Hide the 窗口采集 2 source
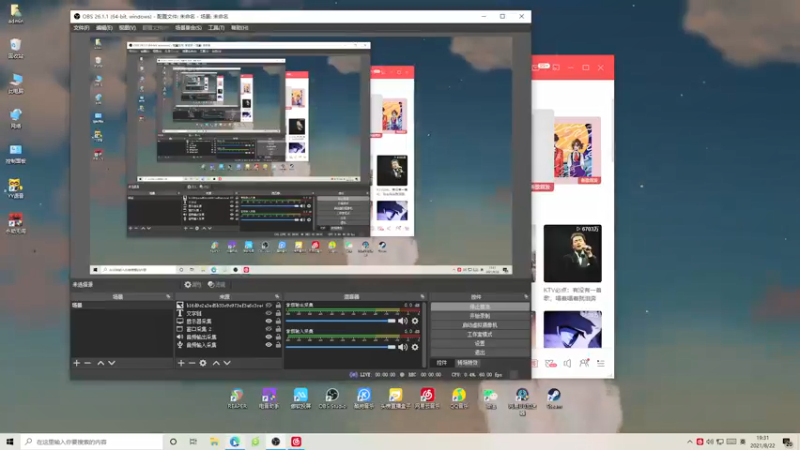Viewport: 800px width, 450px height. pyautogui.click(x=268, y=329)
